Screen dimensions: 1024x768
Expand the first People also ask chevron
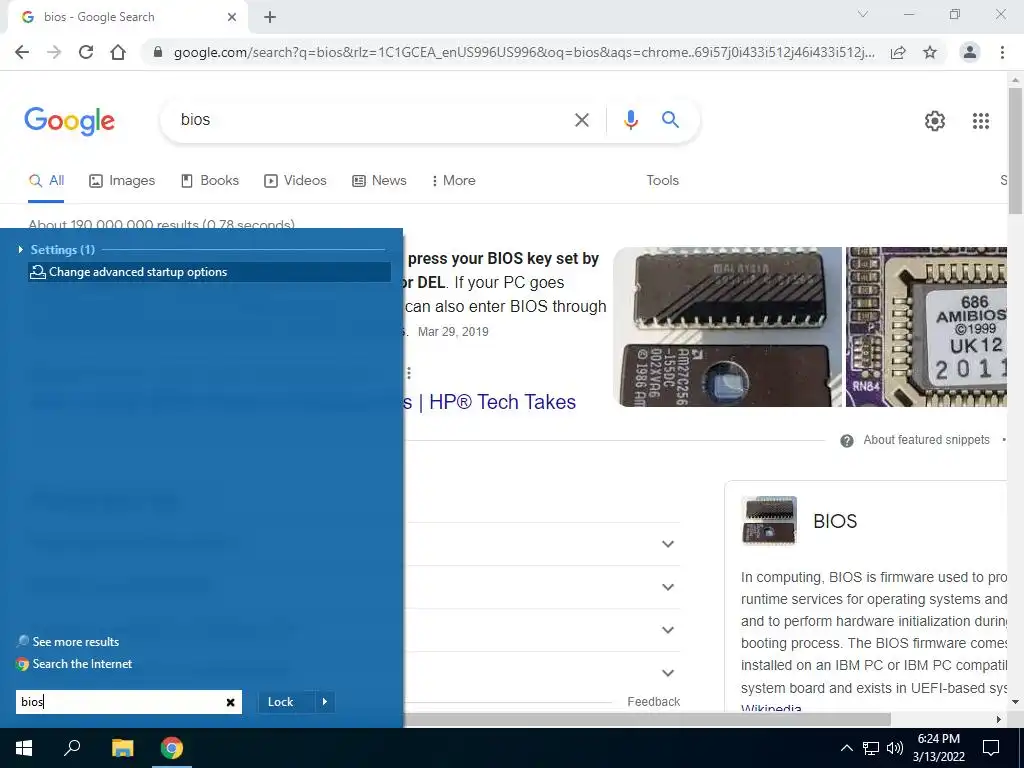(667, 544)
